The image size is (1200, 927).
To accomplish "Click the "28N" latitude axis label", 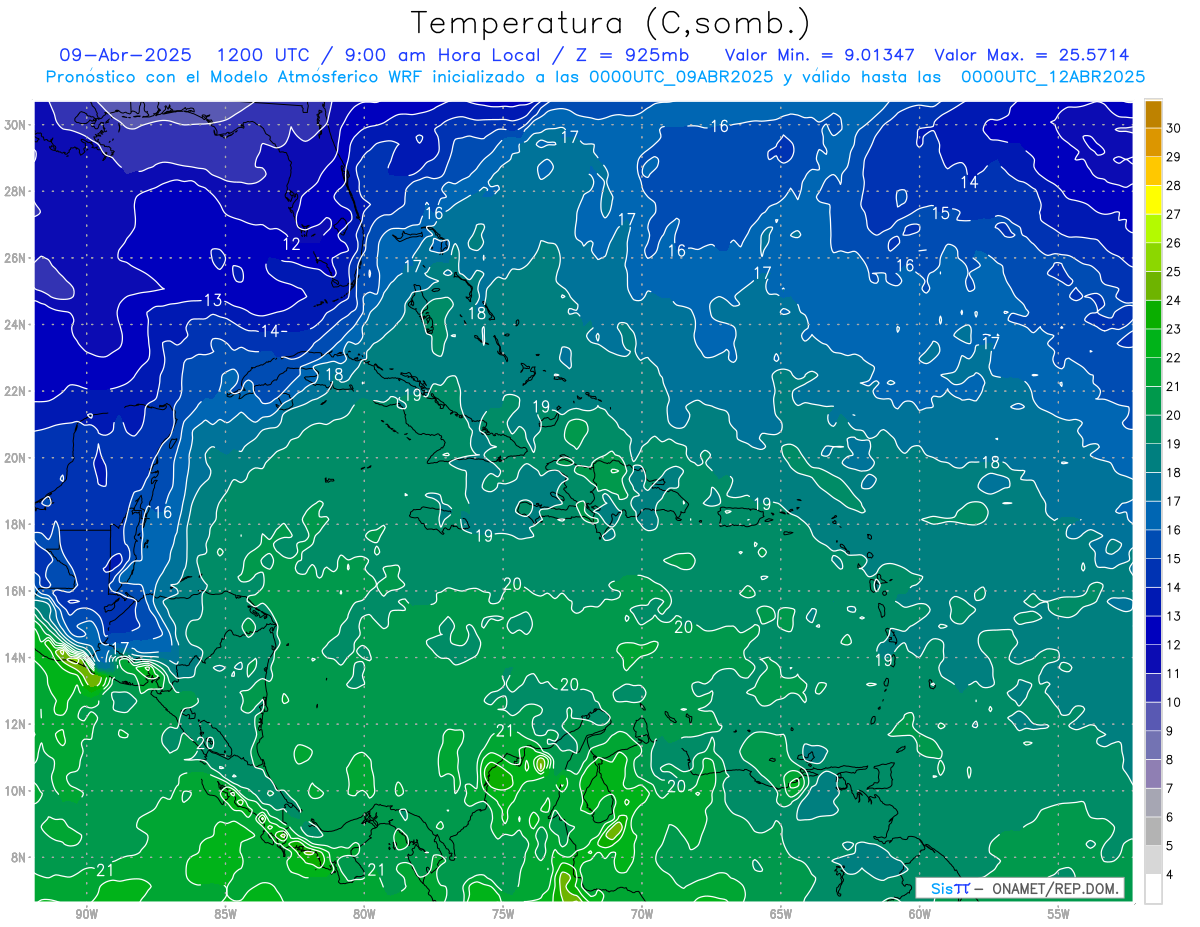I will click(17, 191).
